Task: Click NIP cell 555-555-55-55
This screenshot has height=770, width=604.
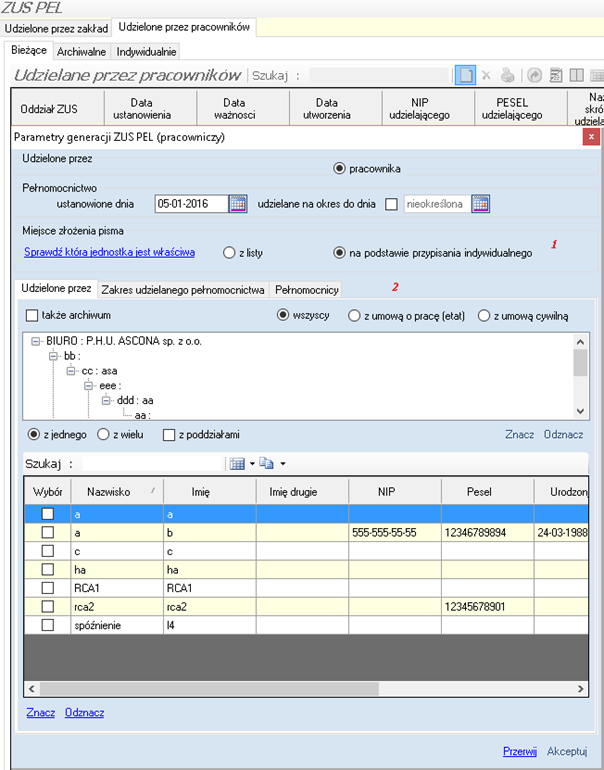Action: pos(395,532)
